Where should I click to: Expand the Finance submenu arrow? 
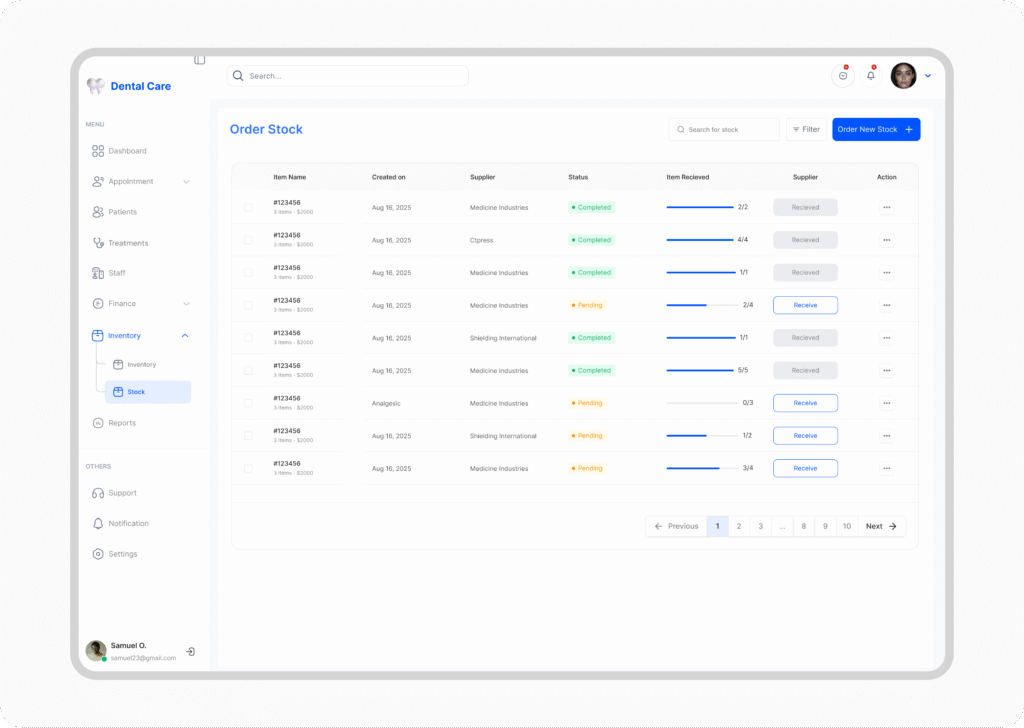[186, 304]
